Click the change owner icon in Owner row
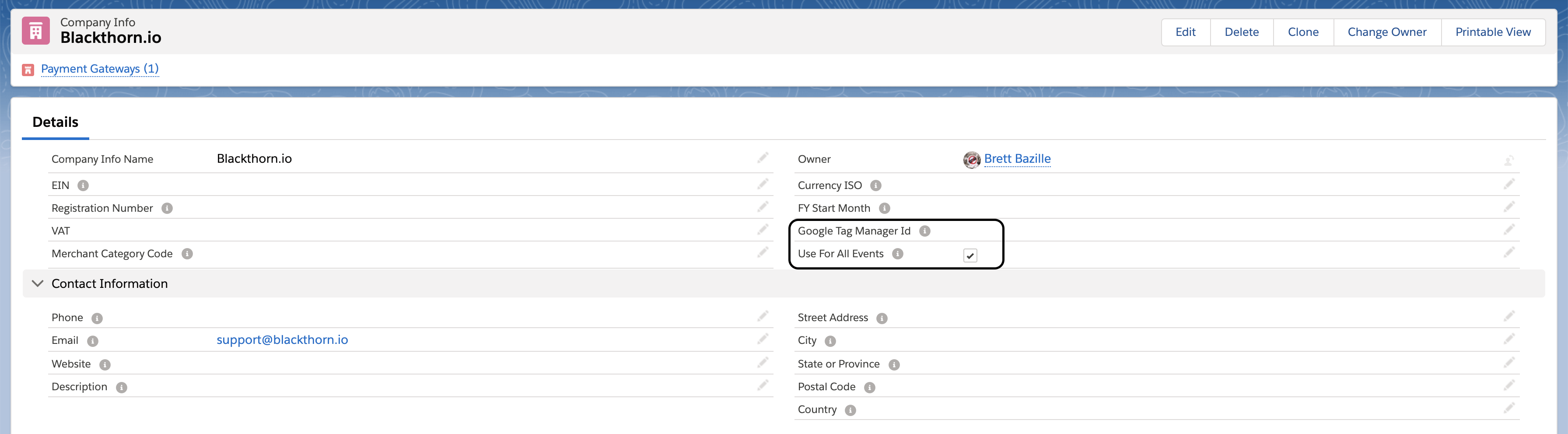1568x434 pixels. coord(1509,160)
